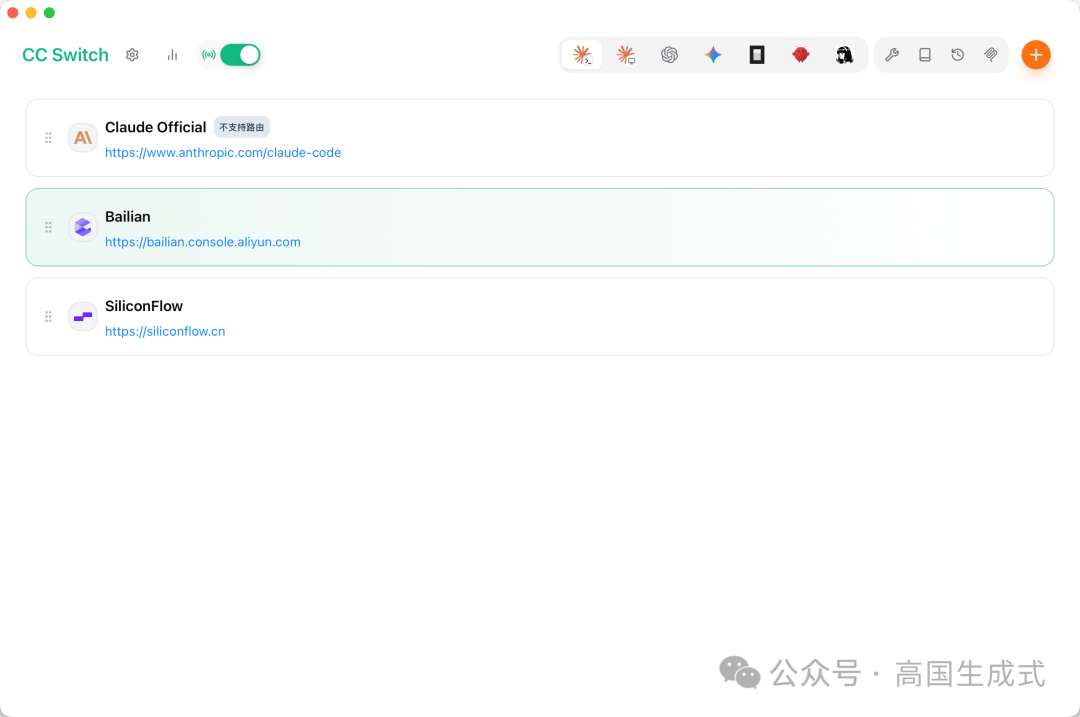Click the 不支持路由 badge

click(242, 127)
